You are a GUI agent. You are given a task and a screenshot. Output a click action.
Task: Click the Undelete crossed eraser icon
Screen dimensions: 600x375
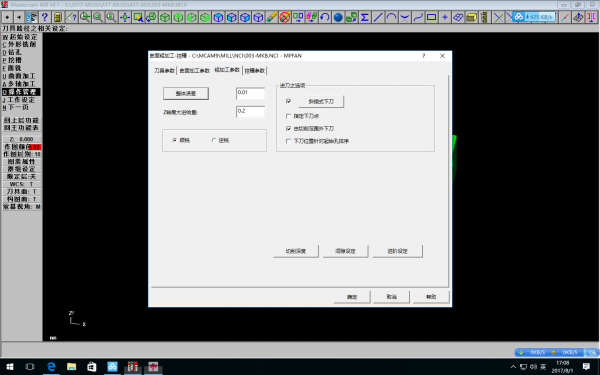tap(285, 17)
